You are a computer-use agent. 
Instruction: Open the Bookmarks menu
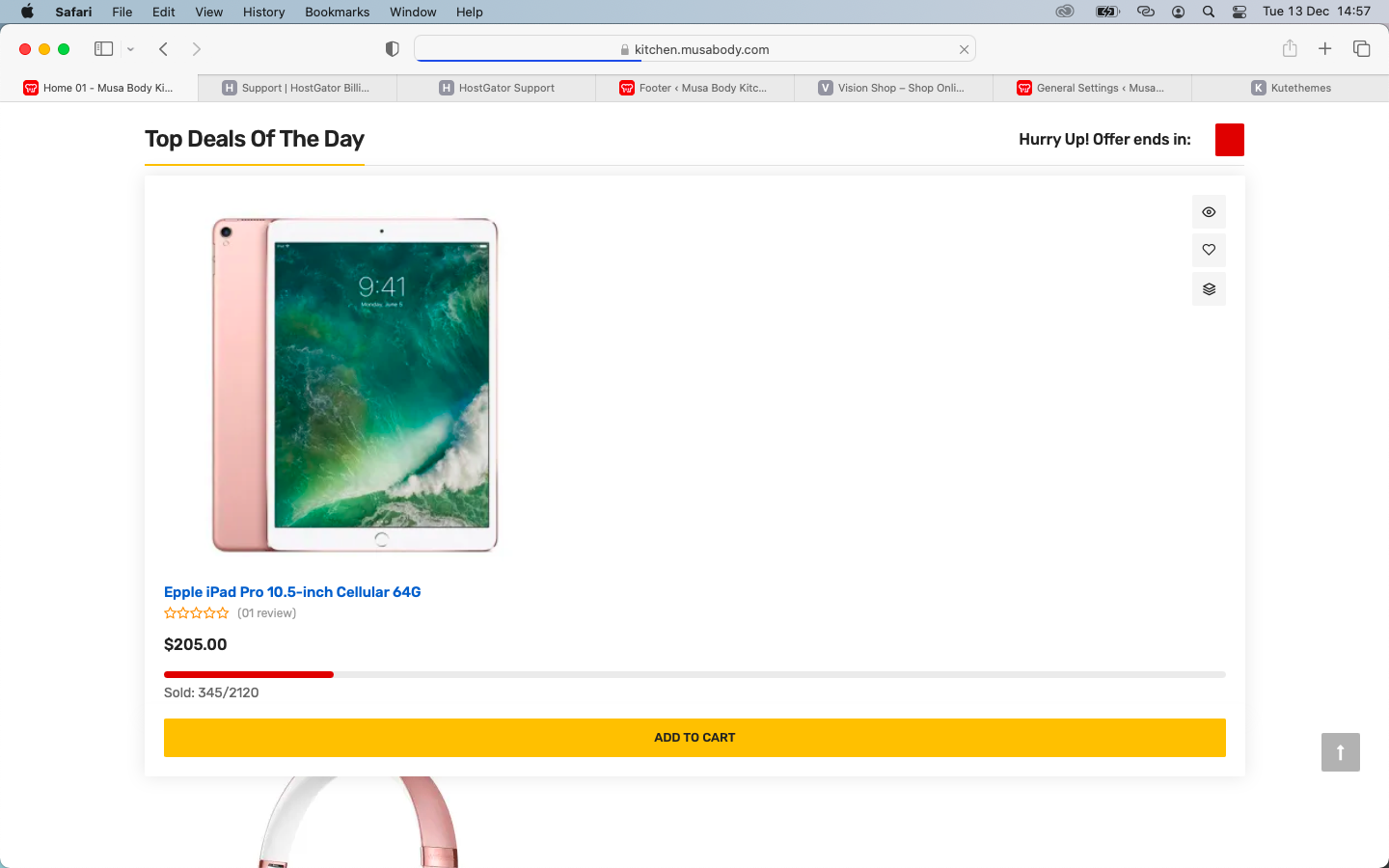pyautogui.click(x=337, y=12)
